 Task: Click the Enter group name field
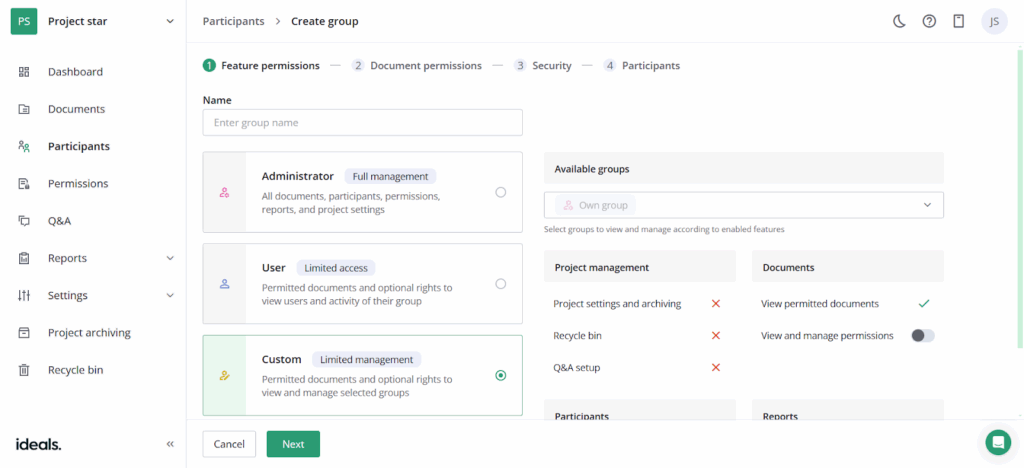[362, 122]
